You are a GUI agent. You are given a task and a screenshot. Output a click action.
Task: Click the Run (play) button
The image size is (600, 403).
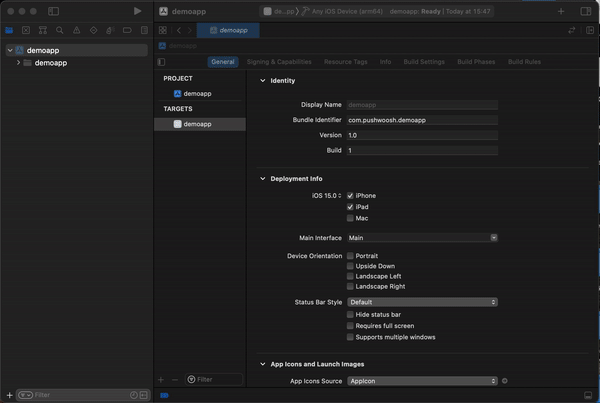[137, 11]
